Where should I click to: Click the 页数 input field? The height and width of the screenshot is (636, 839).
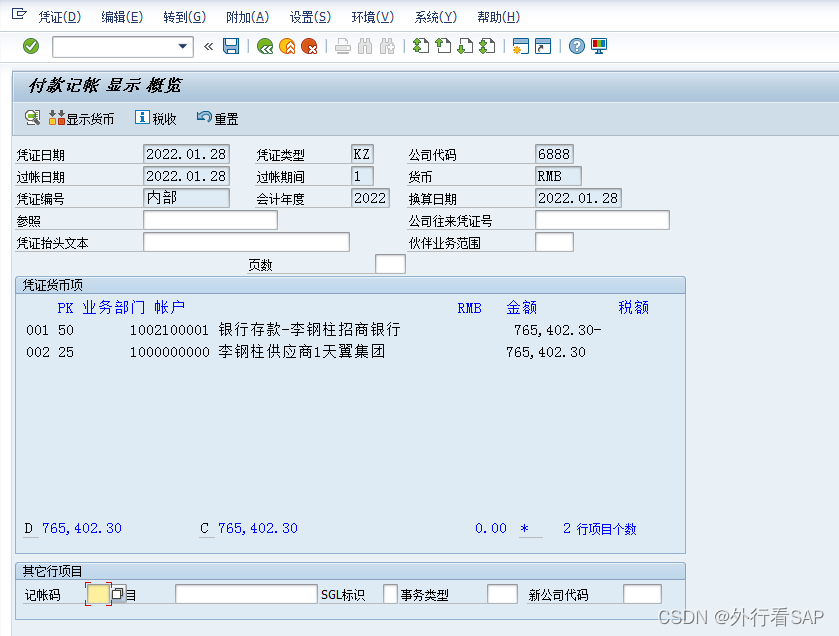click(x=391, y=264)
